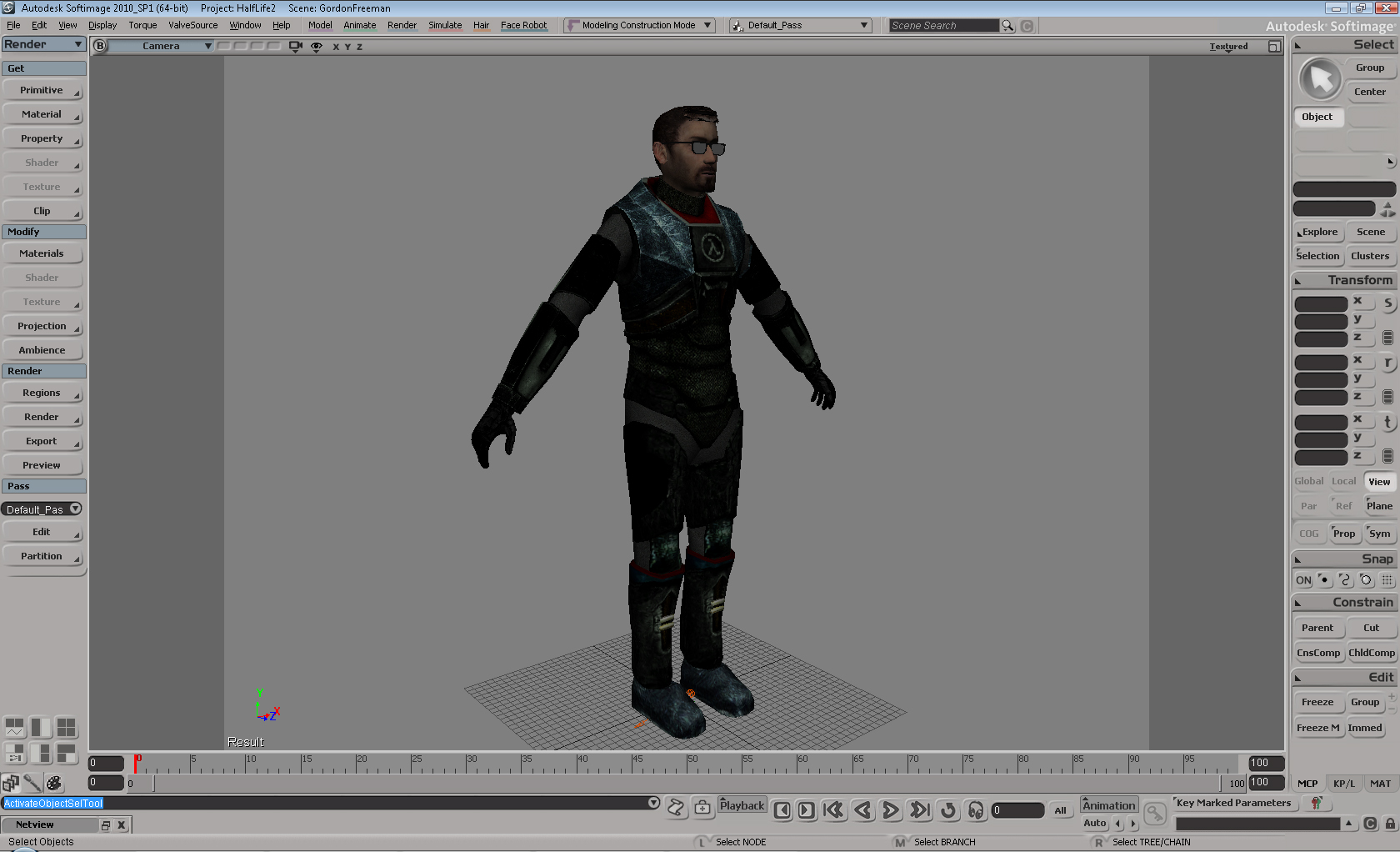Click the keyframe key icon
1400x852 pixels.
click(1155, 811)
